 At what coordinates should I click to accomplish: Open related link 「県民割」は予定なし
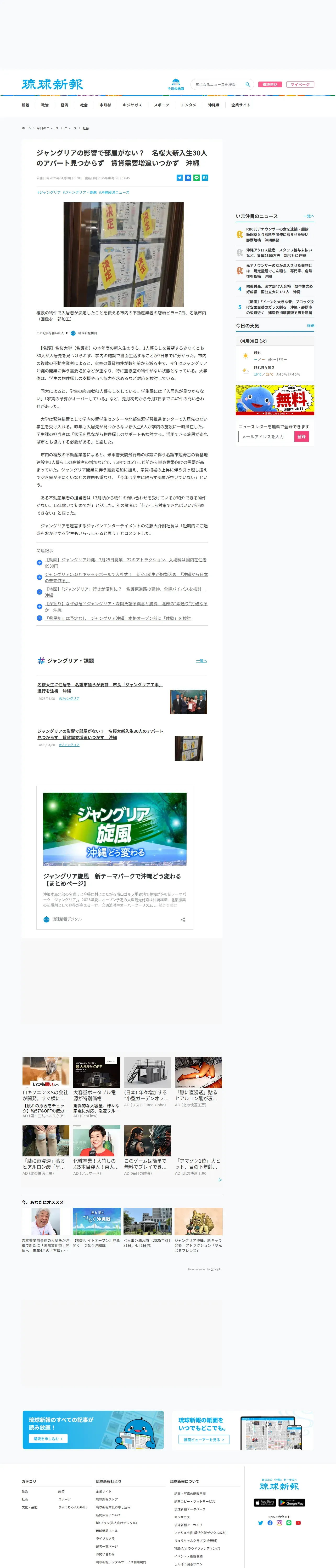click(118, 618)
